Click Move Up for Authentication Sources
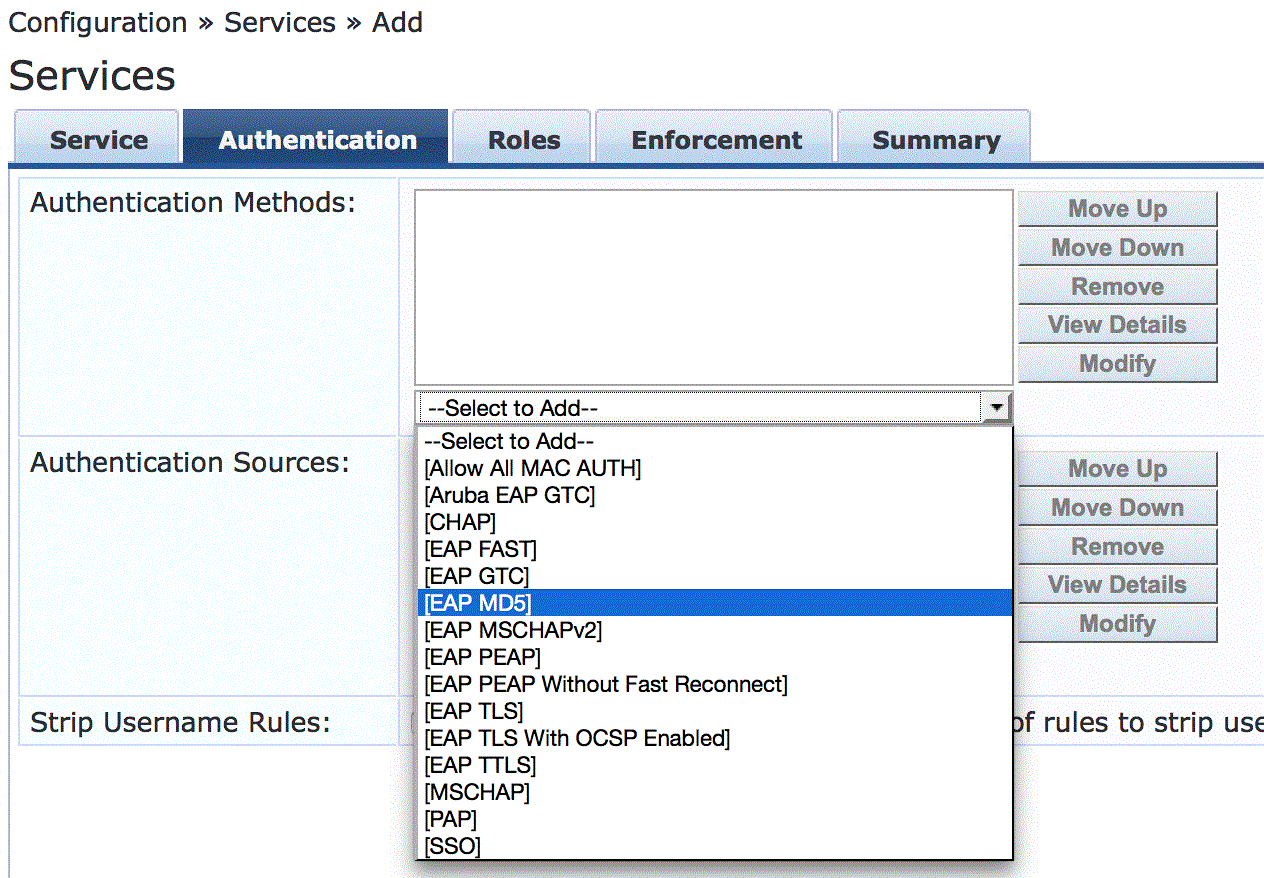The width and height of the screenshot is (1264, 878). tap(1117, 469)
